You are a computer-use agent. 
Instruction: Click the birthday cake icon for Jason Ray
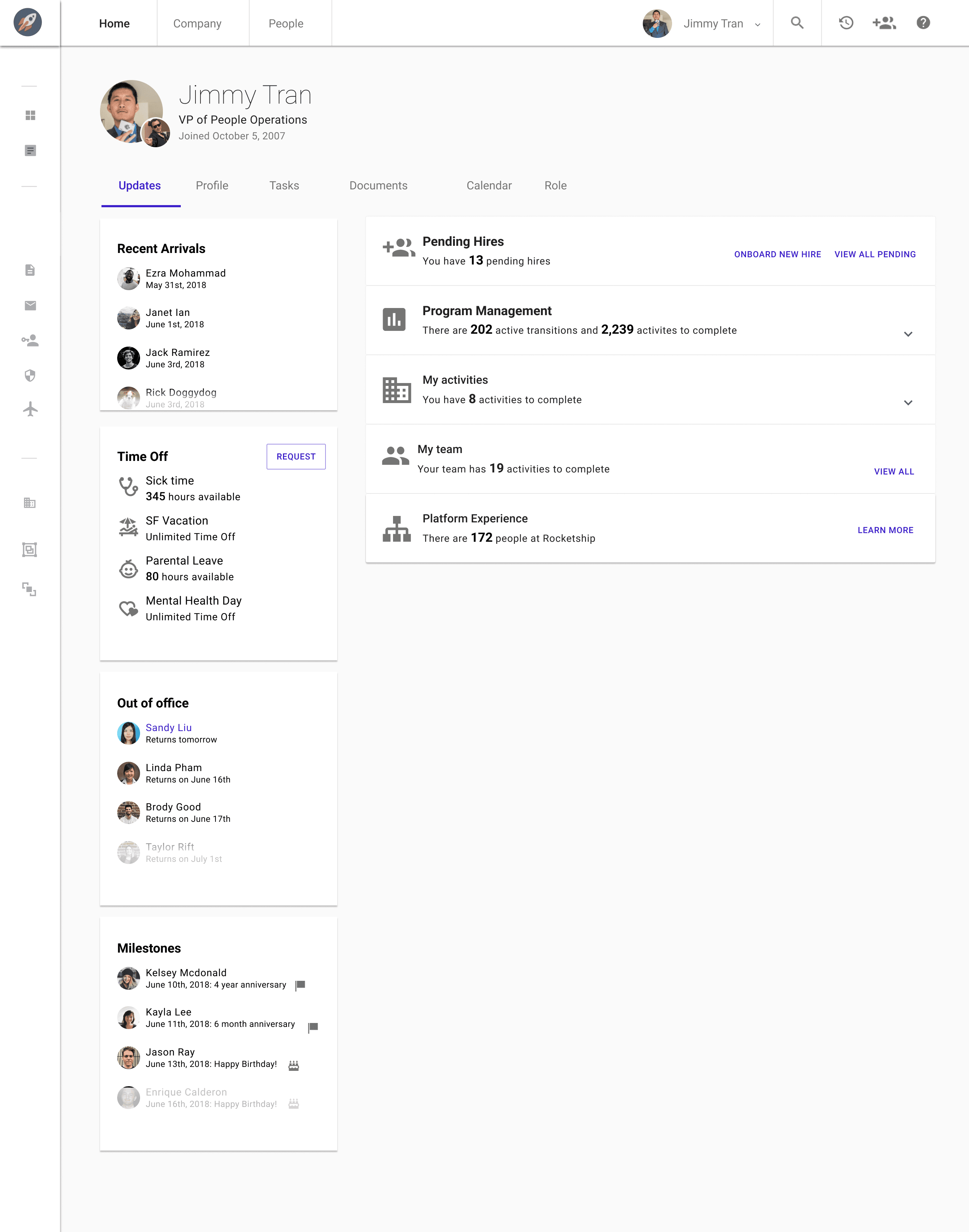point(293,1065)
